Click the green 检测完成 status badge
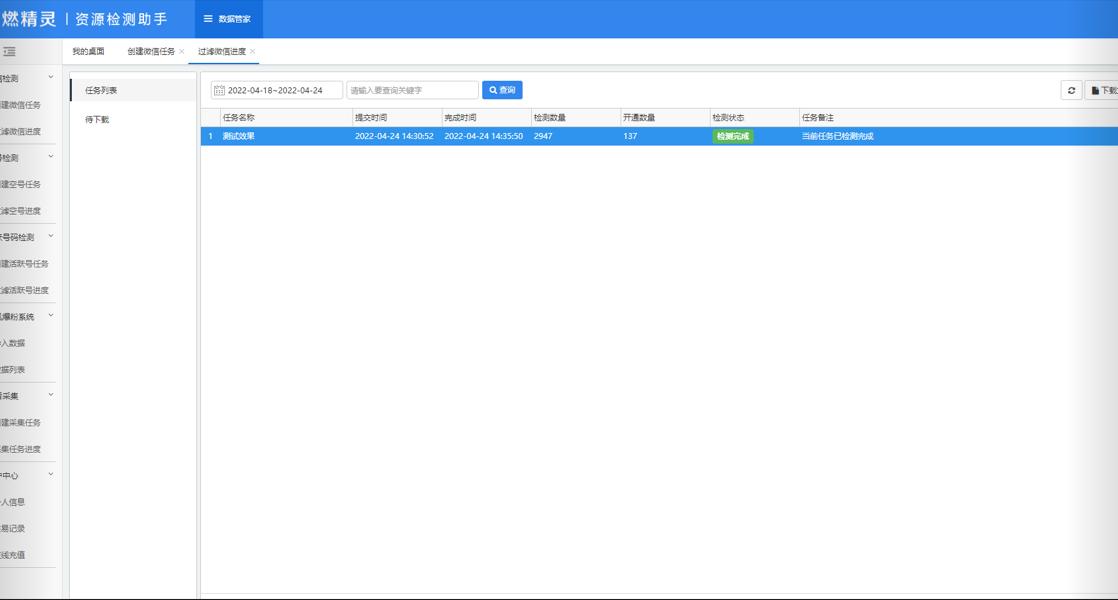 click(x=732, y=136)
